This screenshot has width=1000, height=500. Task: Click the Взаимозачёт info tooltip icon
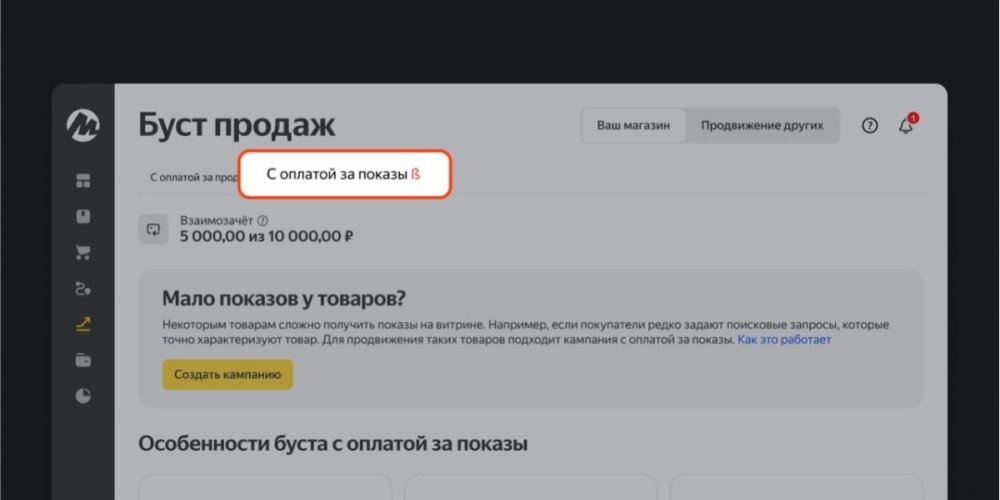point(263,220)
